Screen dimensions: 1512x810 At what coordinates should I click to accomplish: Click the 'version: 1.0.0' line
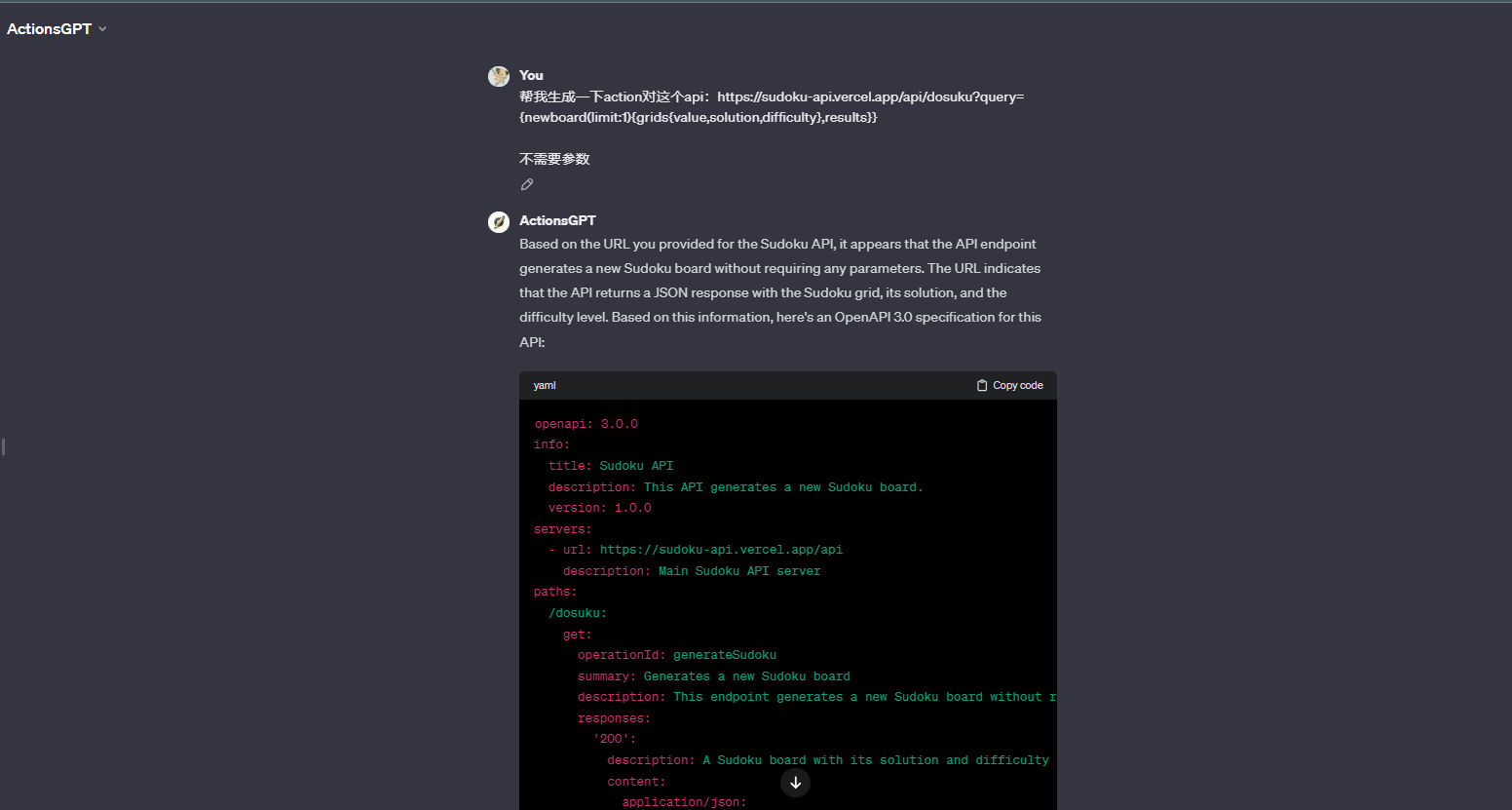pos(600,508)
